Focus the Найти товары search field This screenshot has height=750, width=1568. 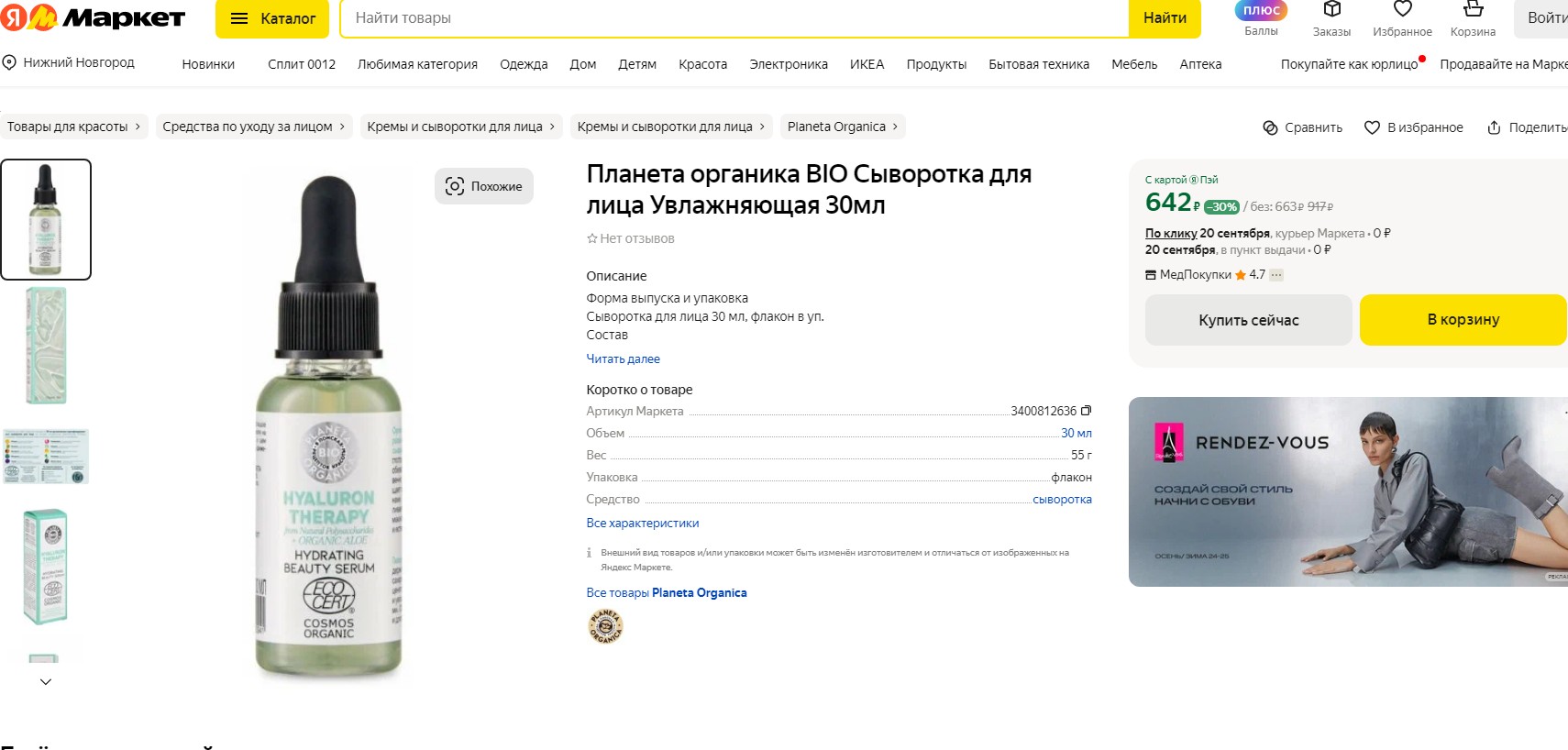click(734, 18)
